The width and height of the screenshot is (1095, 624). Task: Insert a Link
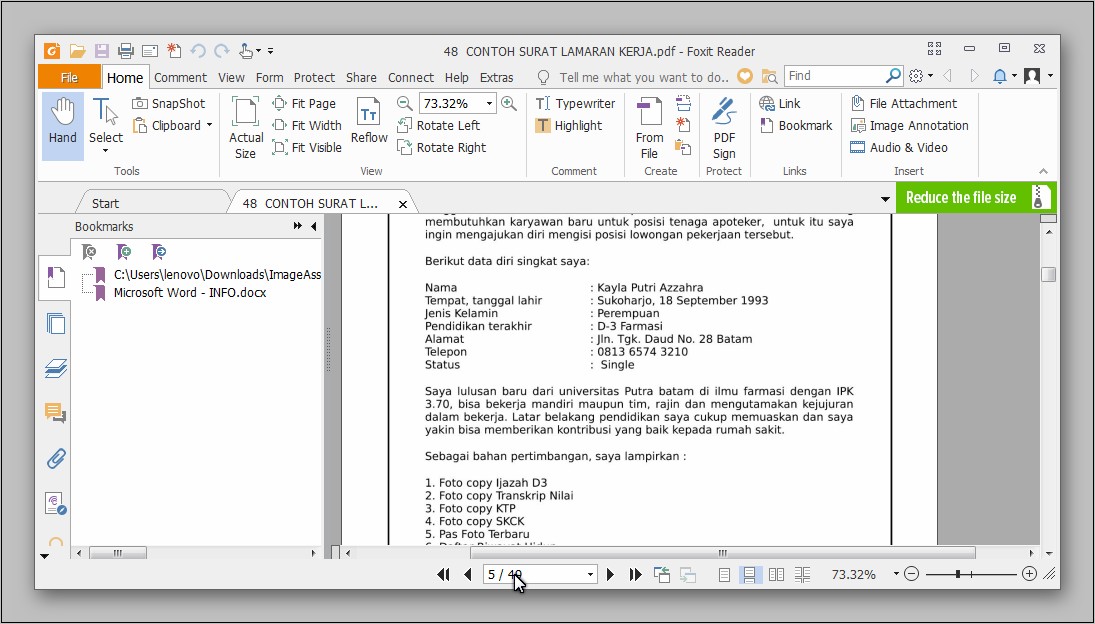780,103
